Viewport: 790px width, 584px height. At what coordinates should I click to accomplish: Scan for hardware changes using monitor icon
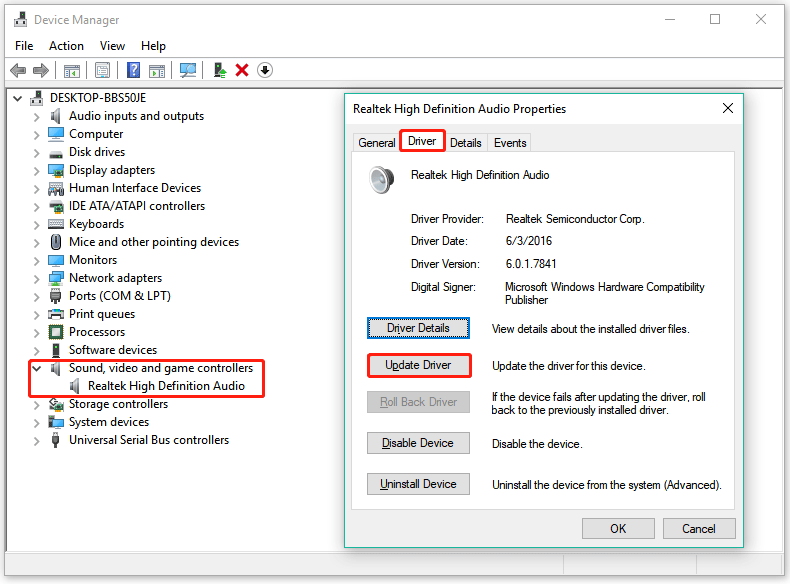tap(188, 70)
